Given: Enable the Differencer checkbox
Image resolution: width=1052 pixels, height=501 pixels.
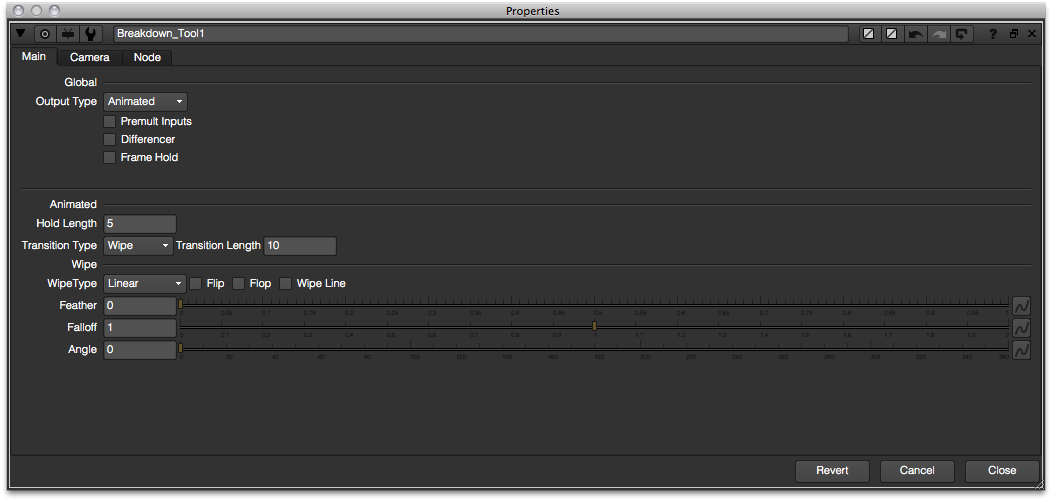Looking at the screenshot, I should point(109,140).
